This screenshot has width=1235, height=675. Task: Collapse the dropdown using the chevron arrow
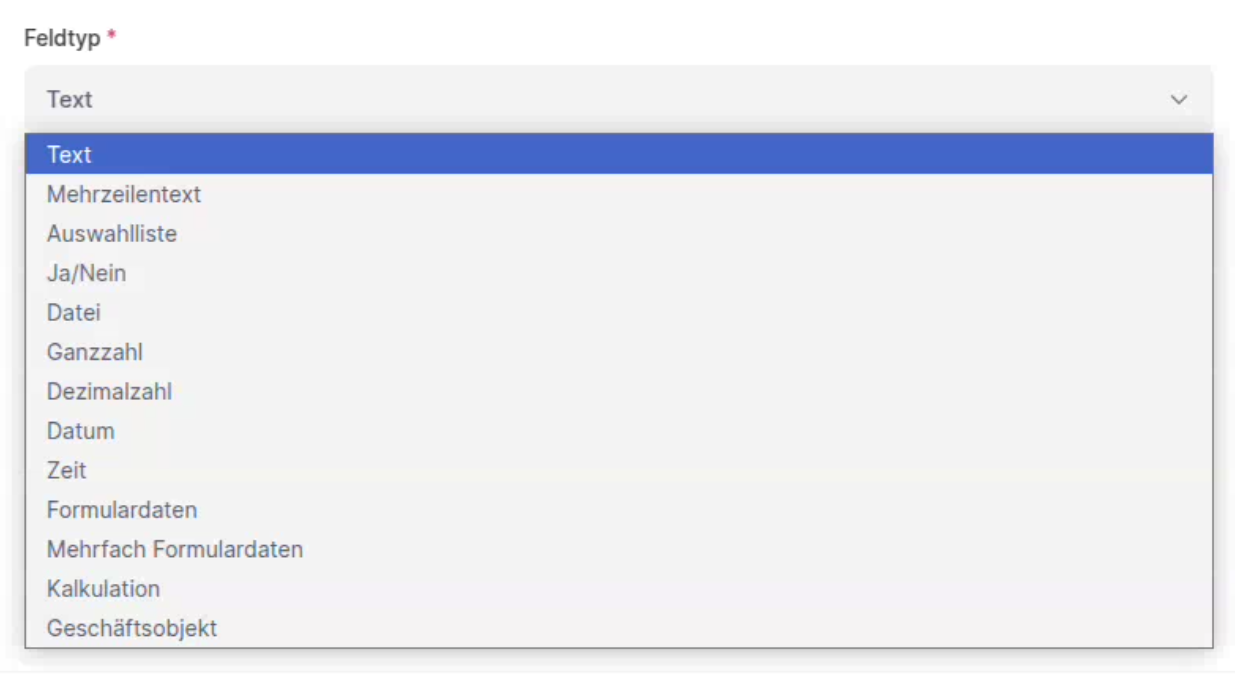[1178, 99]
